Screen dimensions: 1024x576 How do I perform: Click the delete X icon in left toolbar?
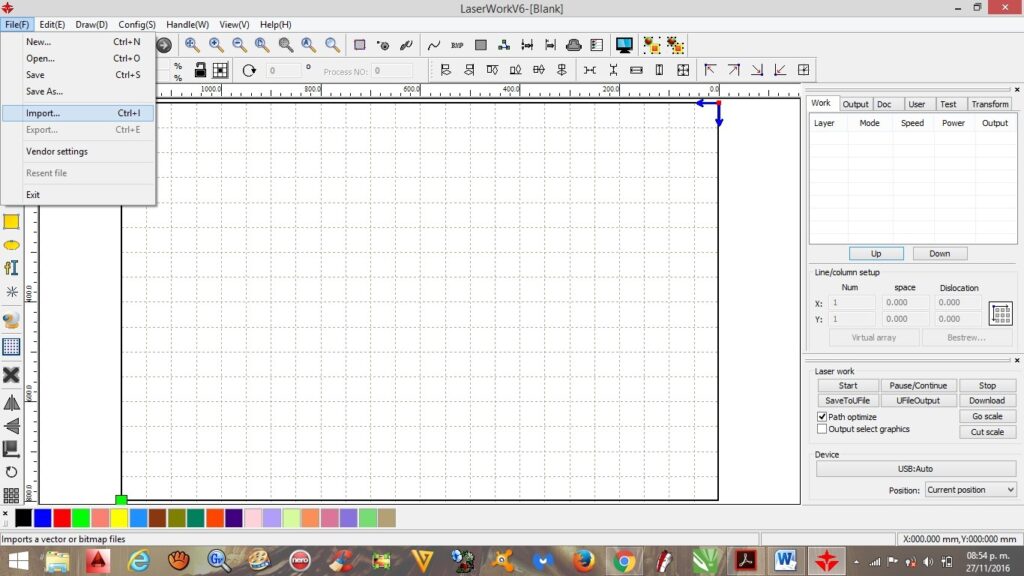pos(11,375)
